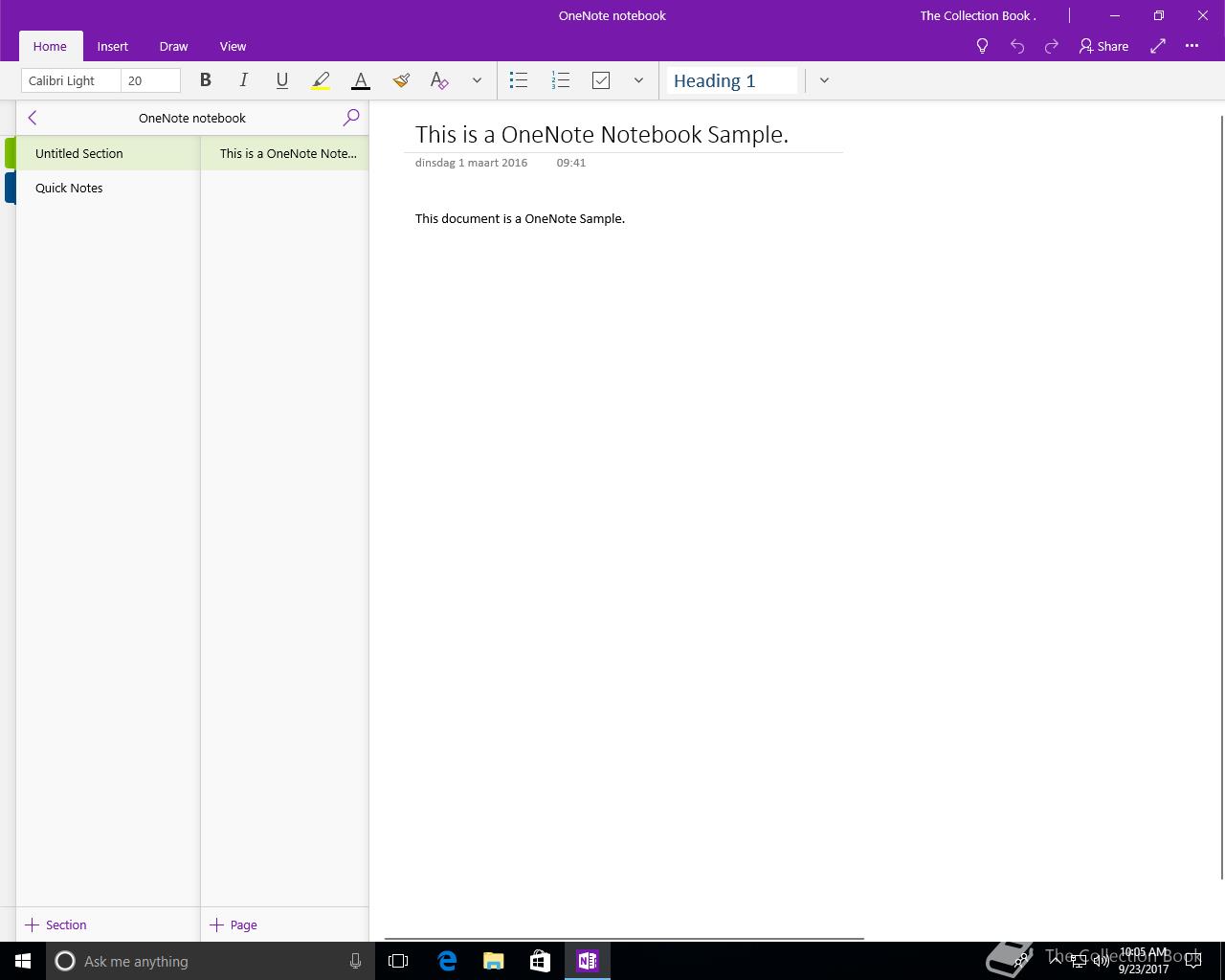Open the View tab

pyautogui.click(x=233, y=46)
